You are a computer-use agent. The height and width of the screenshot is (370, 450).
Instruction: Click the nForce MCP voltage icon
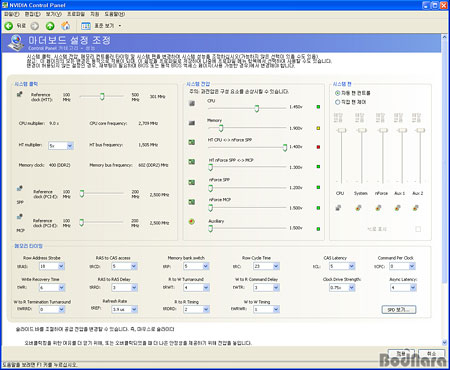192,202
